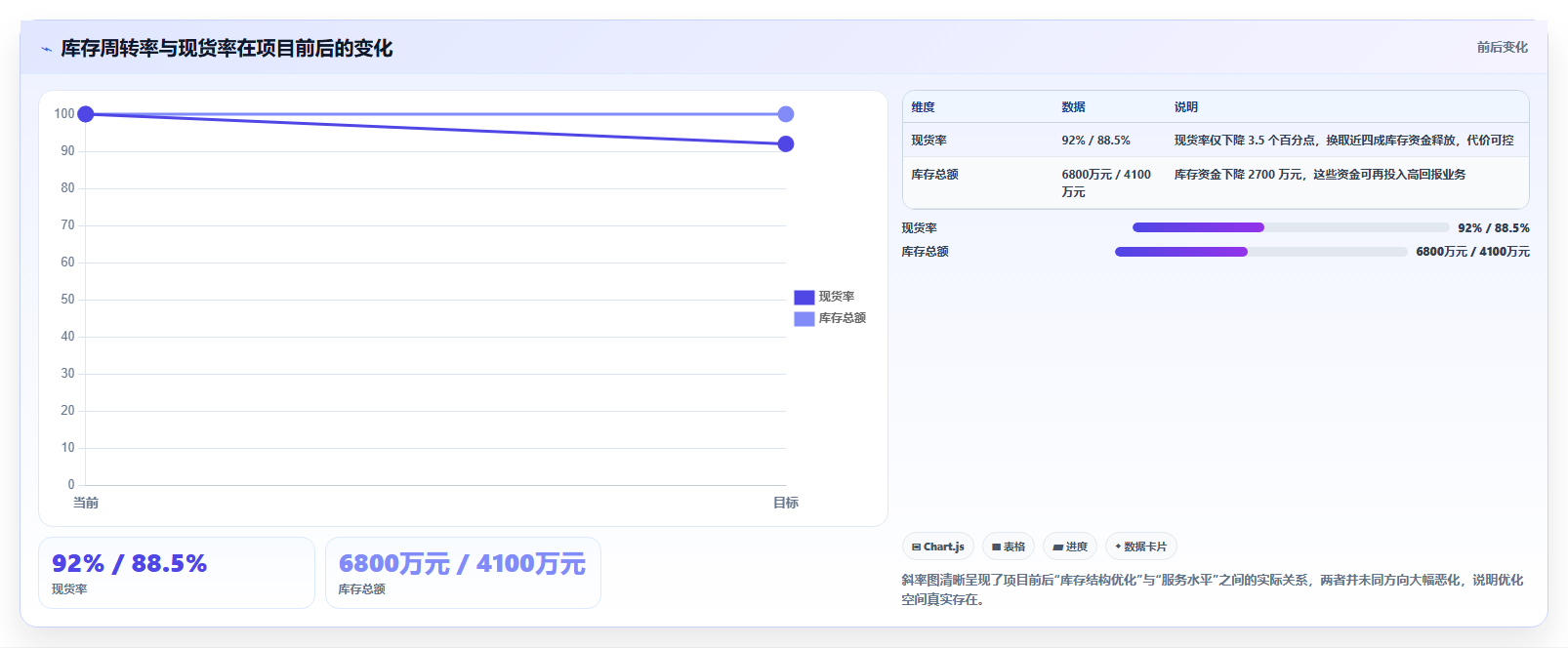
Task: Click the 50 y-axis tick label
Action: [67, 300]
